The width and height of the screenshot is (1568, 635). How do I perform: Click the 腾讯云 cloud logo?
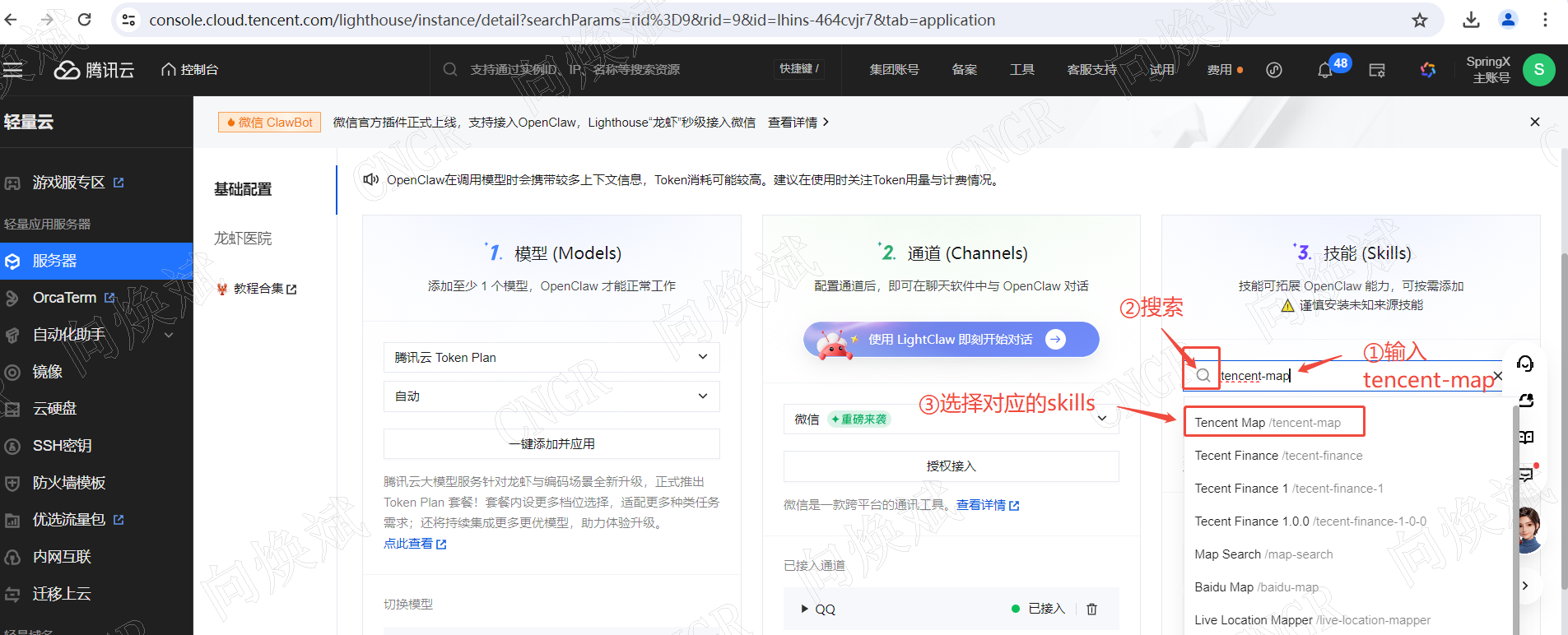point(94,70)
